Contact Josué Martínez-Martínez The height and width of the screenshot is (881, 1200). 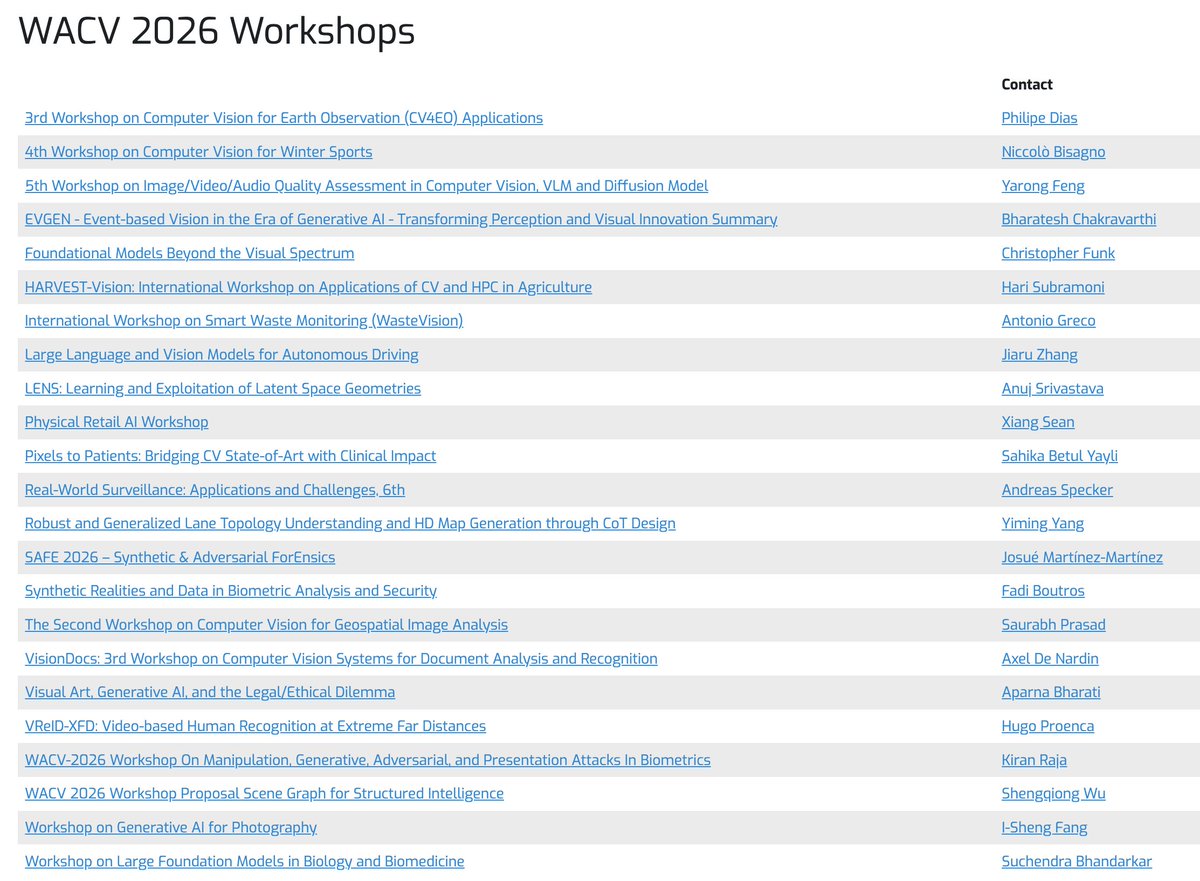[x=1082, y=557]
